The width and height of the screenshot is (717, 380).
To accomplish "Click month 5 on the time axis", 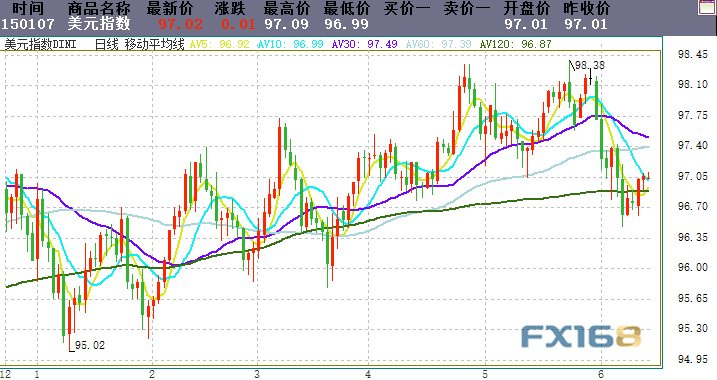I will pos(485,375).
